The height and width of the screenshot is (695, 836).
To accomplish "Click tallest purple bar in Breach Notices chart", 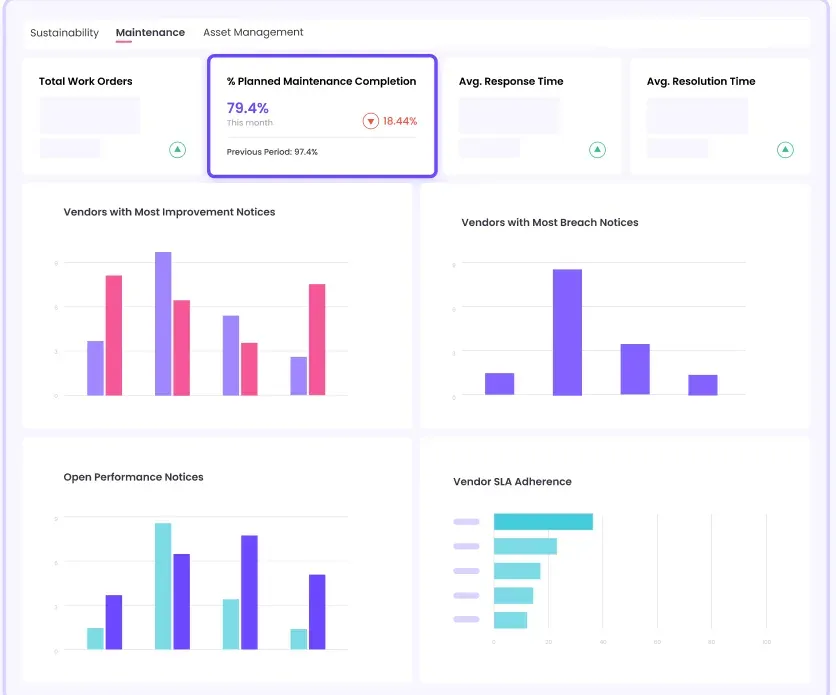I will coord(567,332).
